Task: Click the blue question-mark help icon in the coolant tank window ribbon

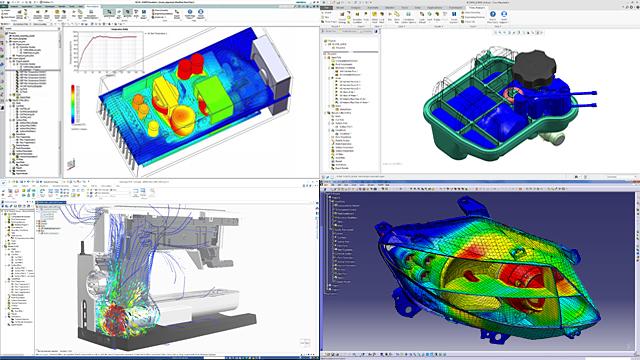Action: pyautogui.click(x=493, y=14)
